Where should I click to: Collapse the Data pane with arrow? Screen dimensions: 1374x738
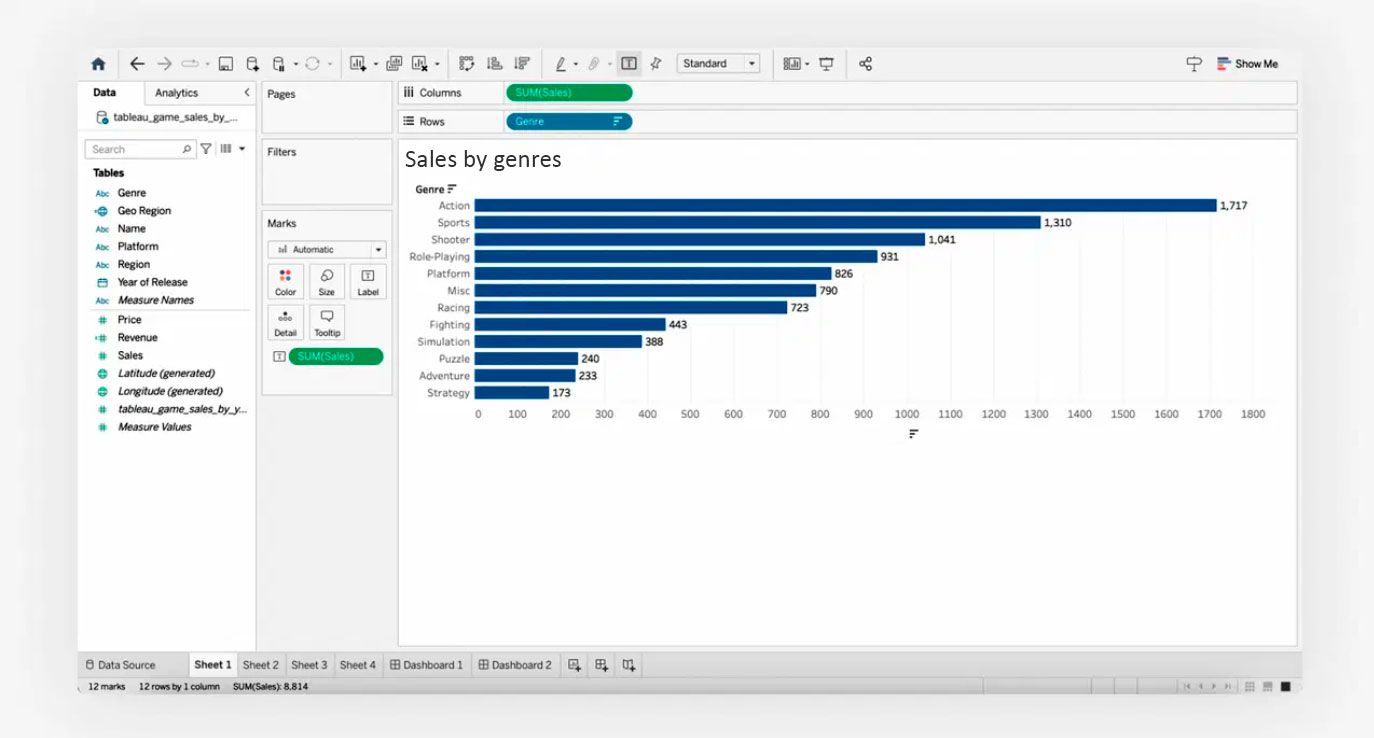click(247, 93)
